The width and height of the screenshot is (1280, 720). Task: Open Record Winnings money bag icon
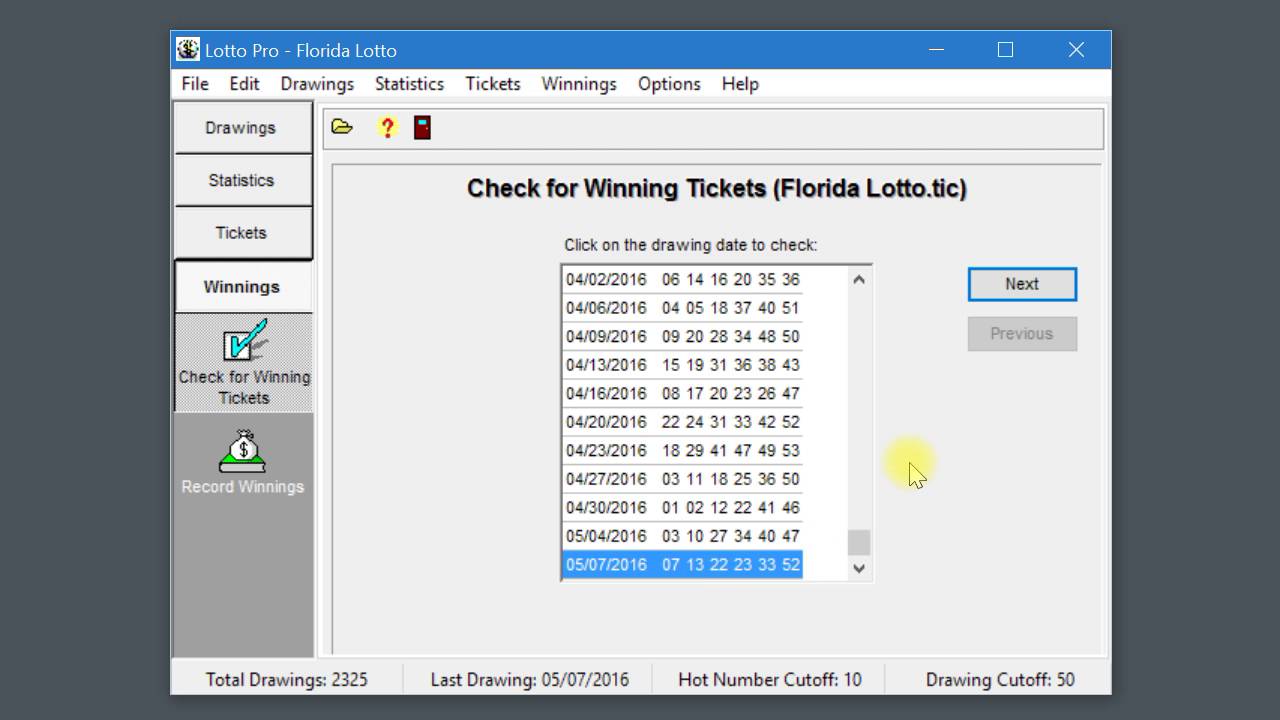[x=243, y=463]
